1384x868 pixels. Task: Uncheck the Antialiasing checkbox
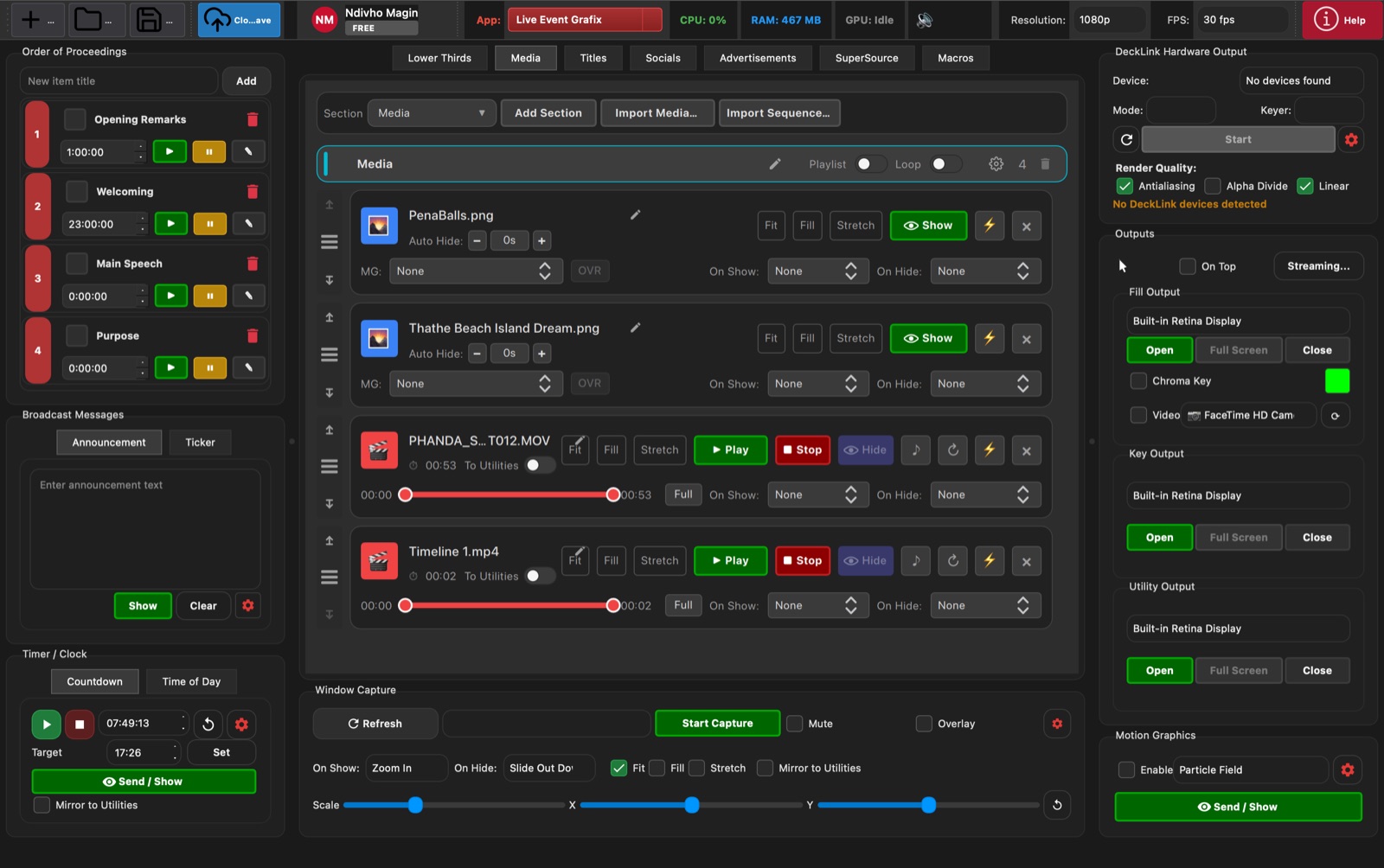coord(1124,186)
